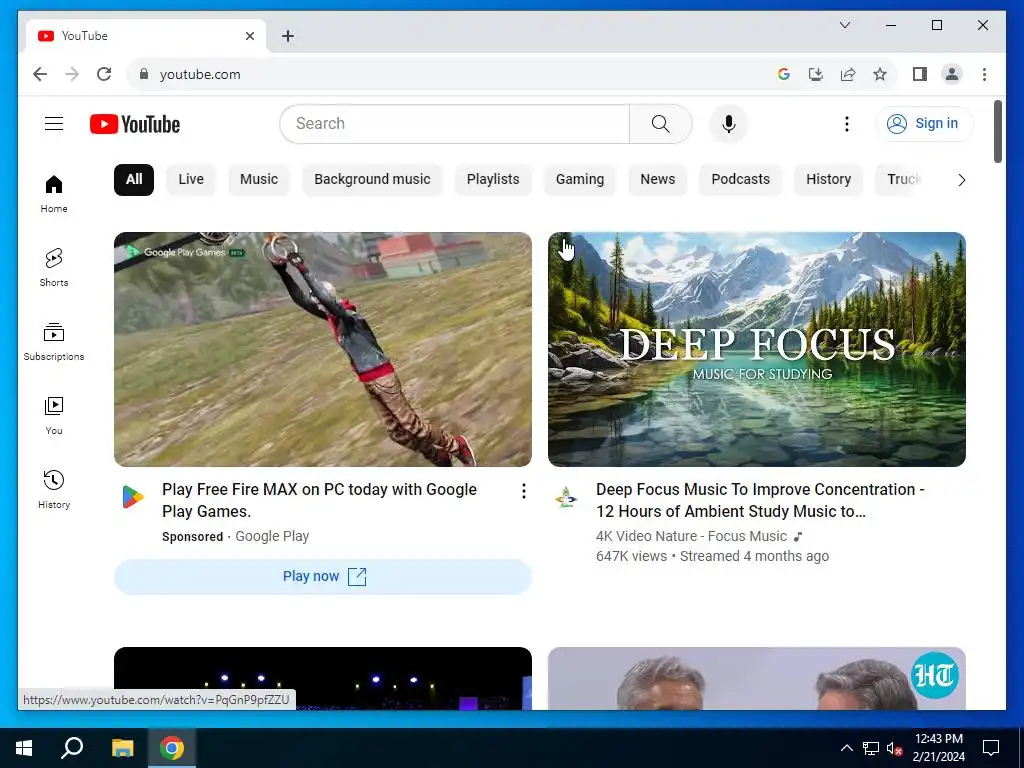
Task: Select the Gaming chip
Action: [x=580, y=180]
